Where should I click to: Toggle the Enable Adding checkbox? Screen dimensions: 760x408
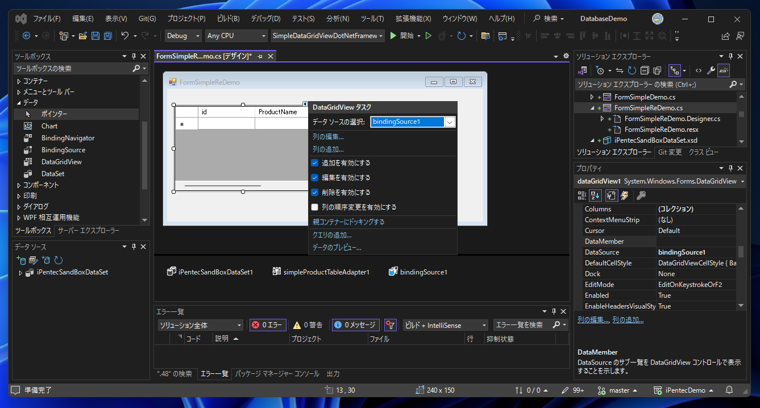click(315, 163)
